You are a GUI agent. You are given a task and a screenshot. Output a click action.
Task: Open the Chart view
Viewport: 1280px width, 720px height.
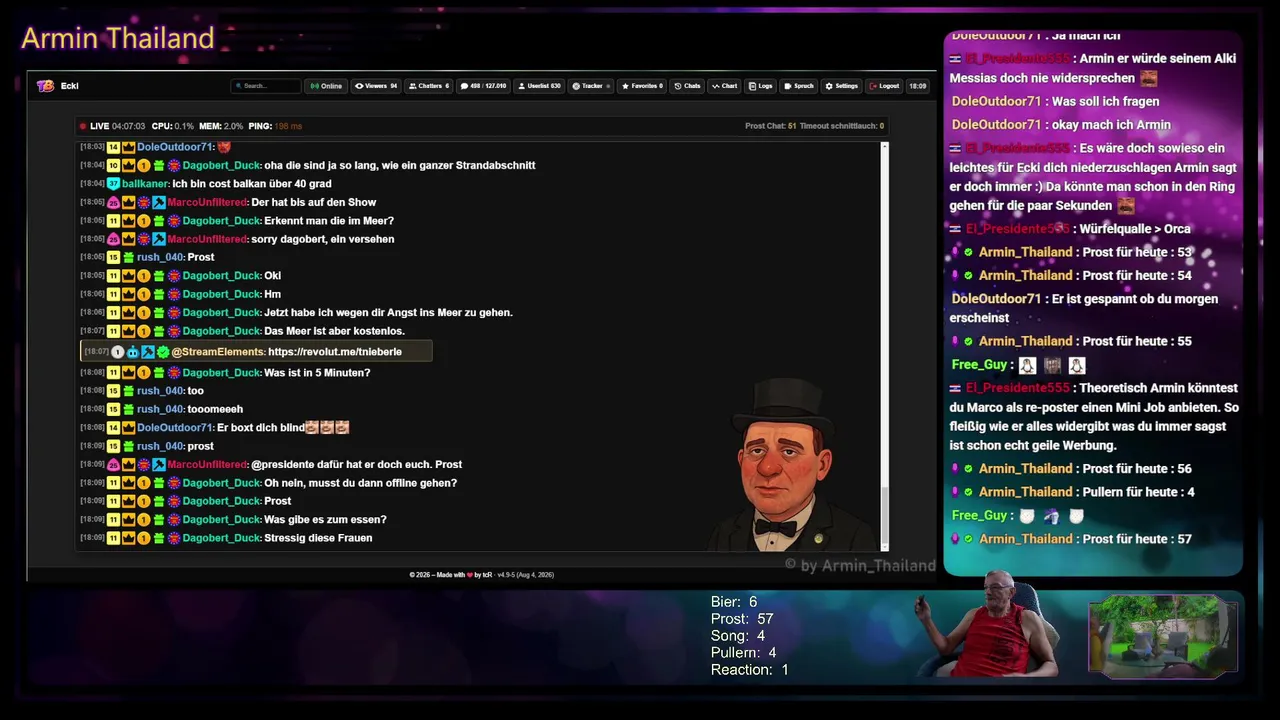pos(725,86)
